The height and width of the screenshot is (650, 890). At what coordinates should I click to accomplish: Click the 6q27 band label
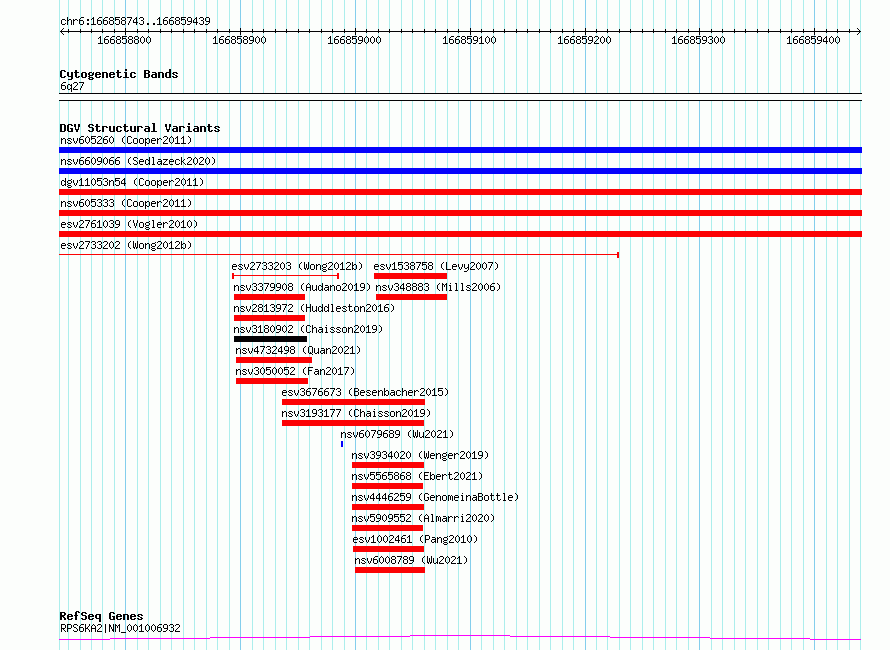pyautogui.click(x=72, y=86)
